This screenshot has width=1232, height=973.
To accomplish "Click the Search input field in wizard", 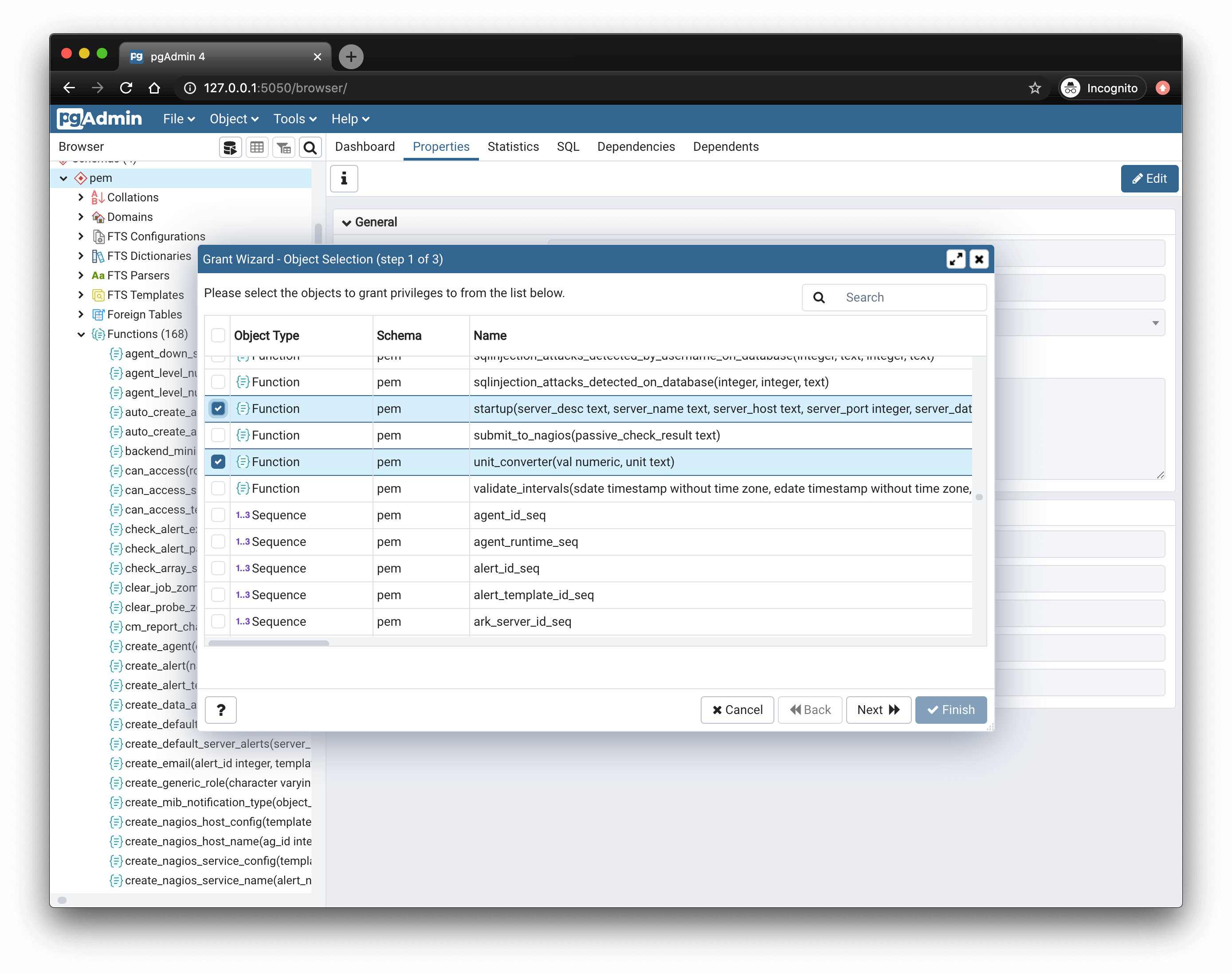I will point(911,298).
